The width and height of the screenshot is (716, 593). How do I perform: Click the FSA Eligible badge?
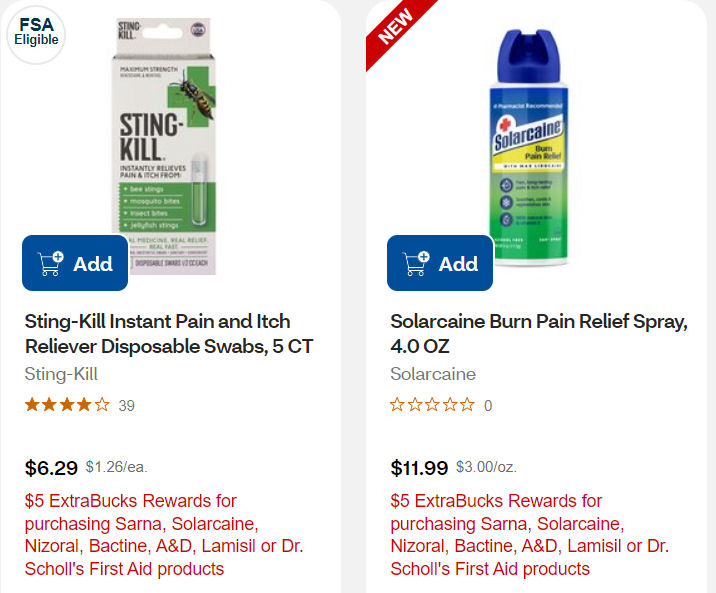tap(36, 33)
